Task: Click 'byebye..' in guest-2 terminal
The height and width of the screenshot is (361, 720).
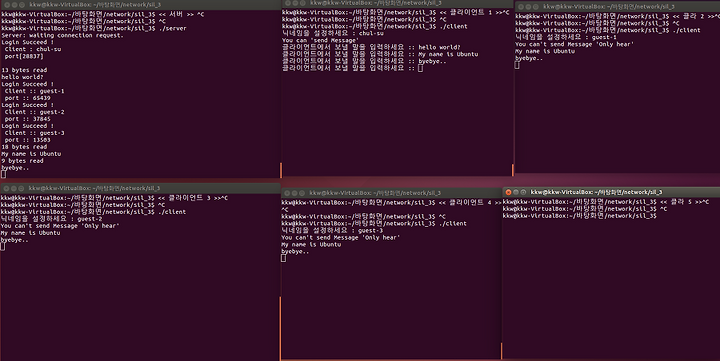Action: (x=15, y=240)
